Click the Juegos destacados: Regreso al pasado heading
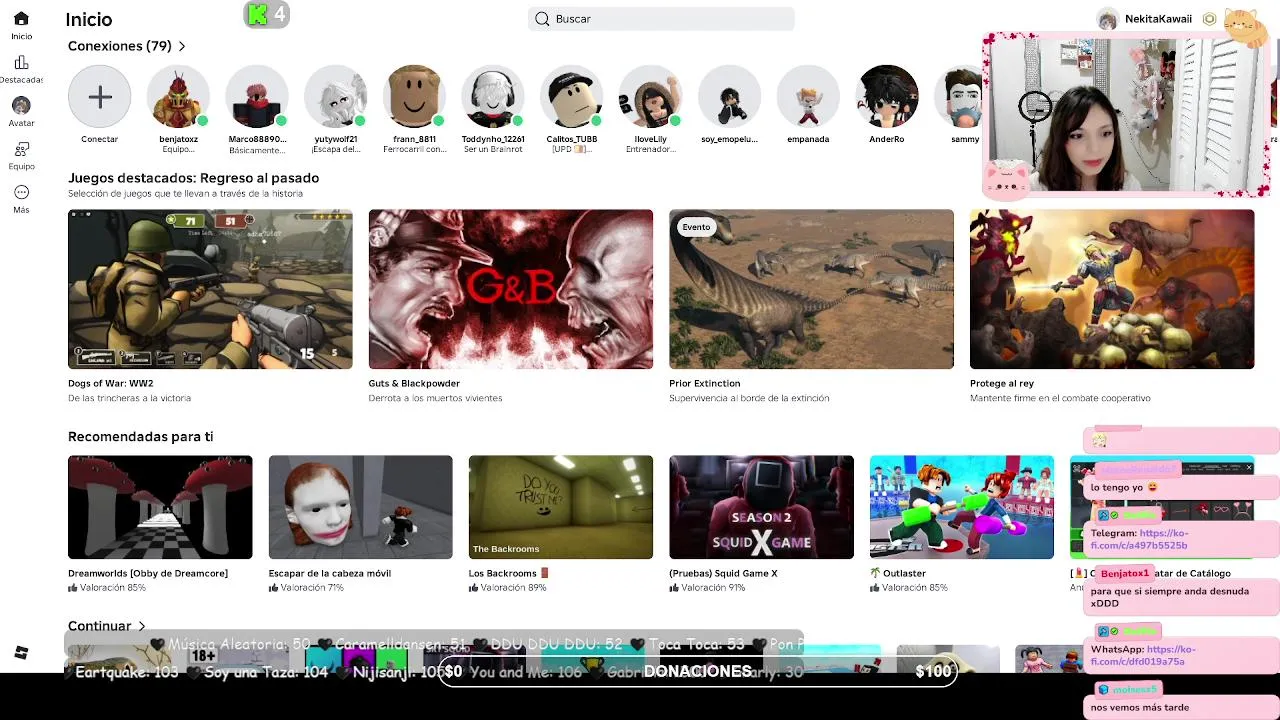The width and height of the screenshot is (1280, 720). (193, 178)
